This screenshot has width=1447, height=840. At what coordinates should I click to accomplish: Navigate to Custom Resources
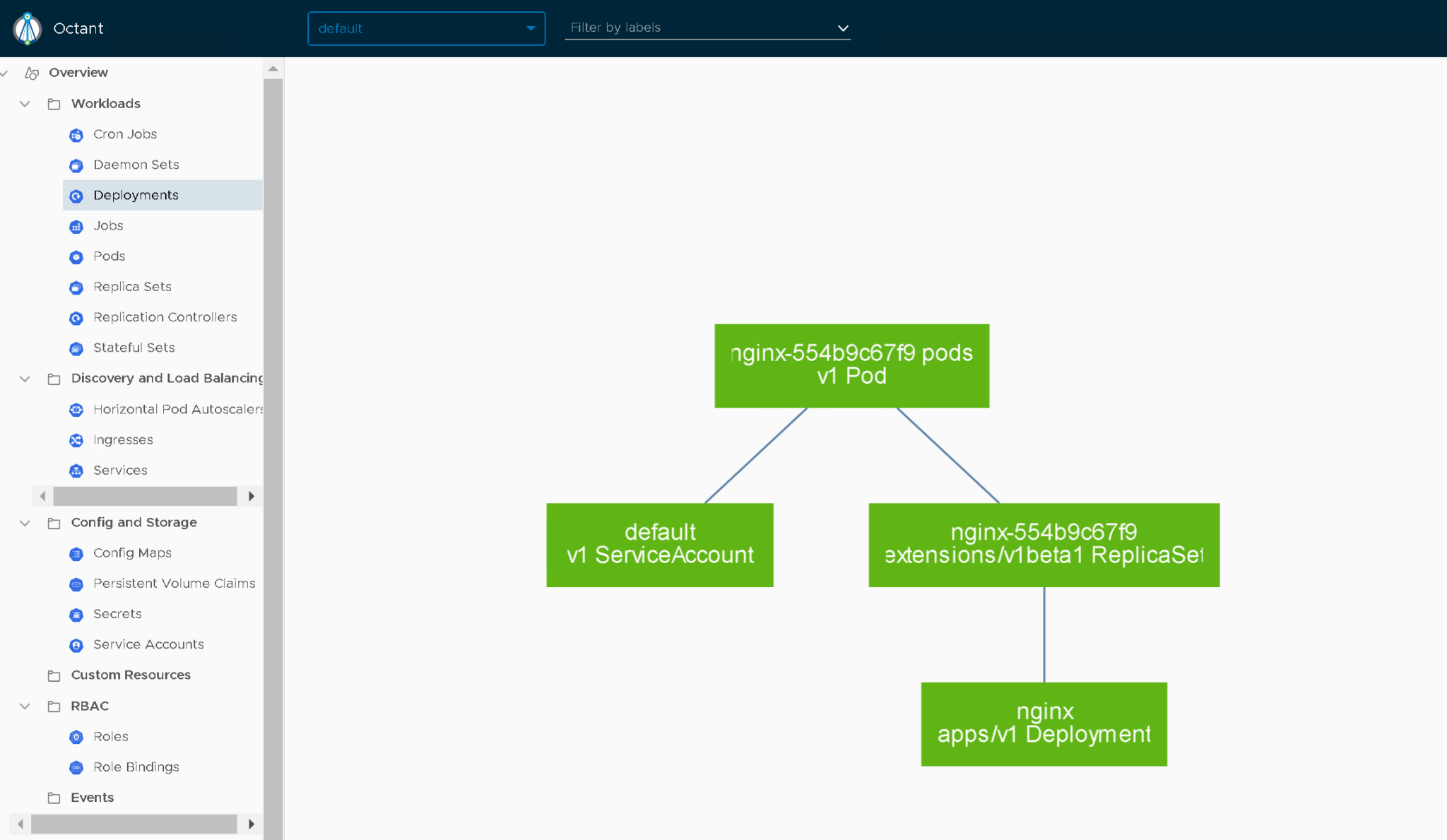(130, 675)
